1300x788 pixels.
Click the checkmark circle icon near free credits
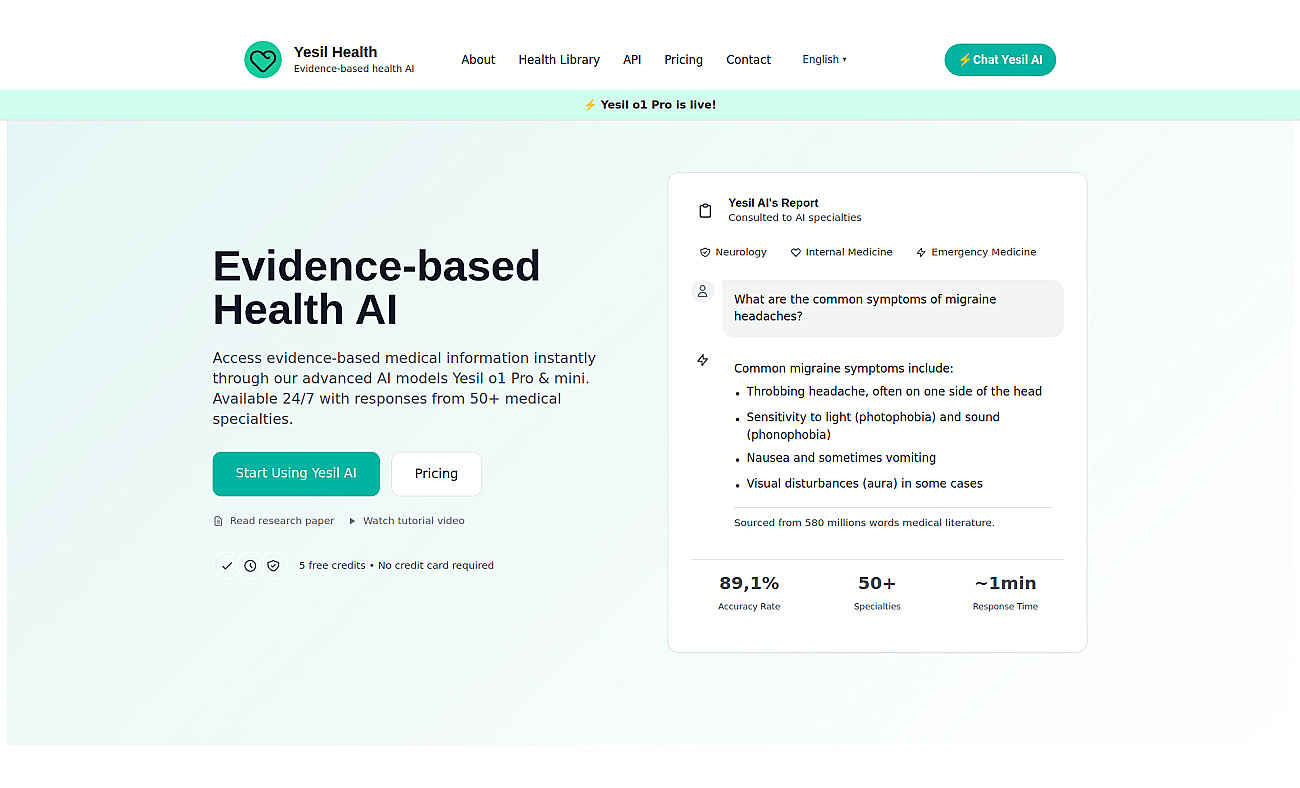tap(227, 566)
